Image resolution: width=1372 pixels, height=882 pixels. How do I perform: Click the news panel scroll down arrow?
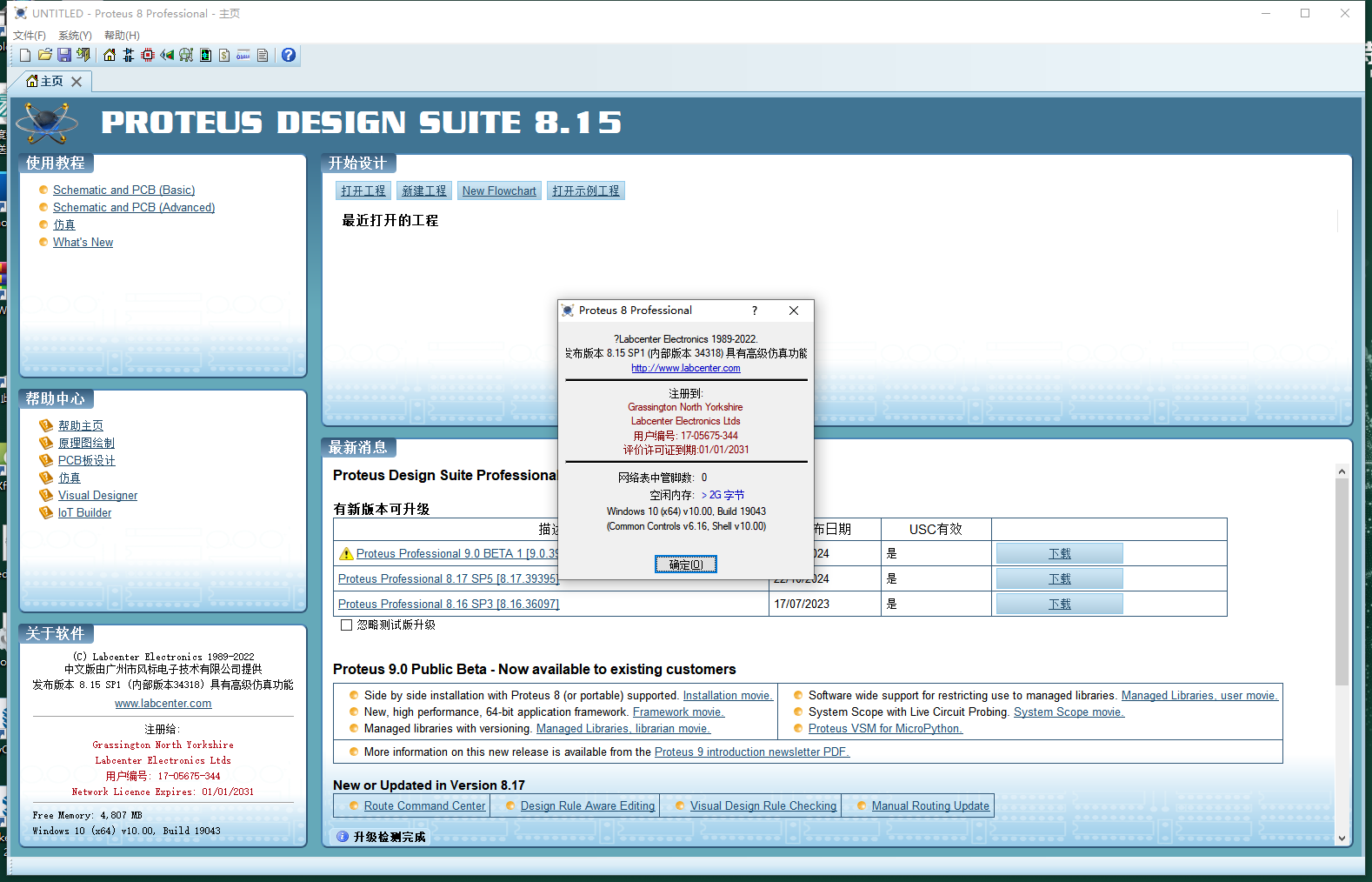click(x=1342, y=839)
